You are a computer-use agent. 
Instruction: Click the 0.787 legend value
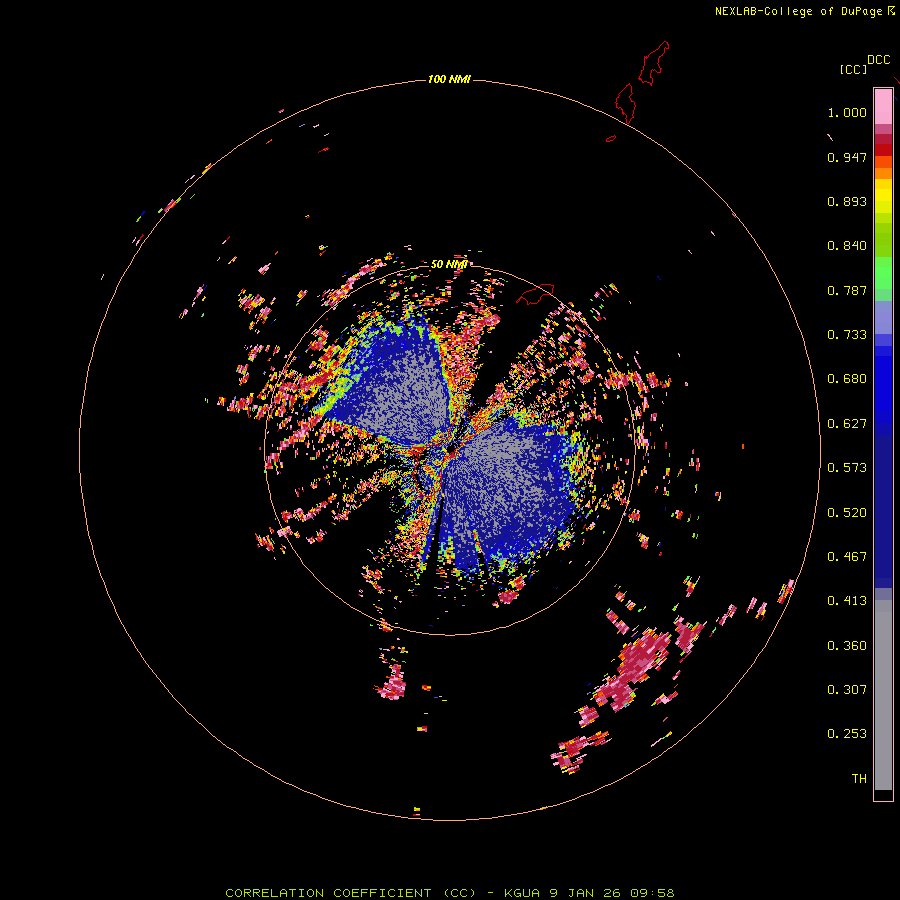click(x=847, y=290)
